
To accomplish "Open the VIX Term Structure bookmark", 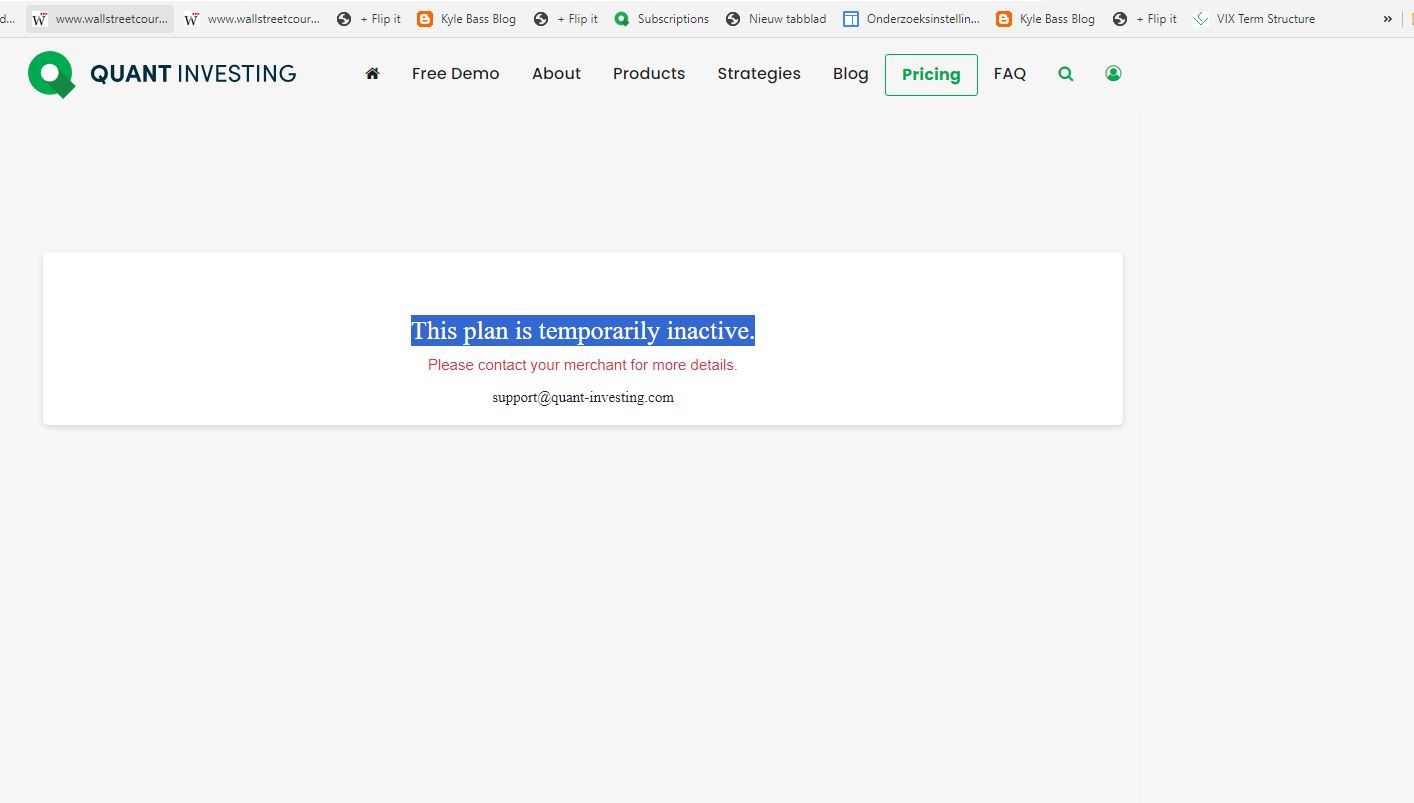I will [1255, 19].
